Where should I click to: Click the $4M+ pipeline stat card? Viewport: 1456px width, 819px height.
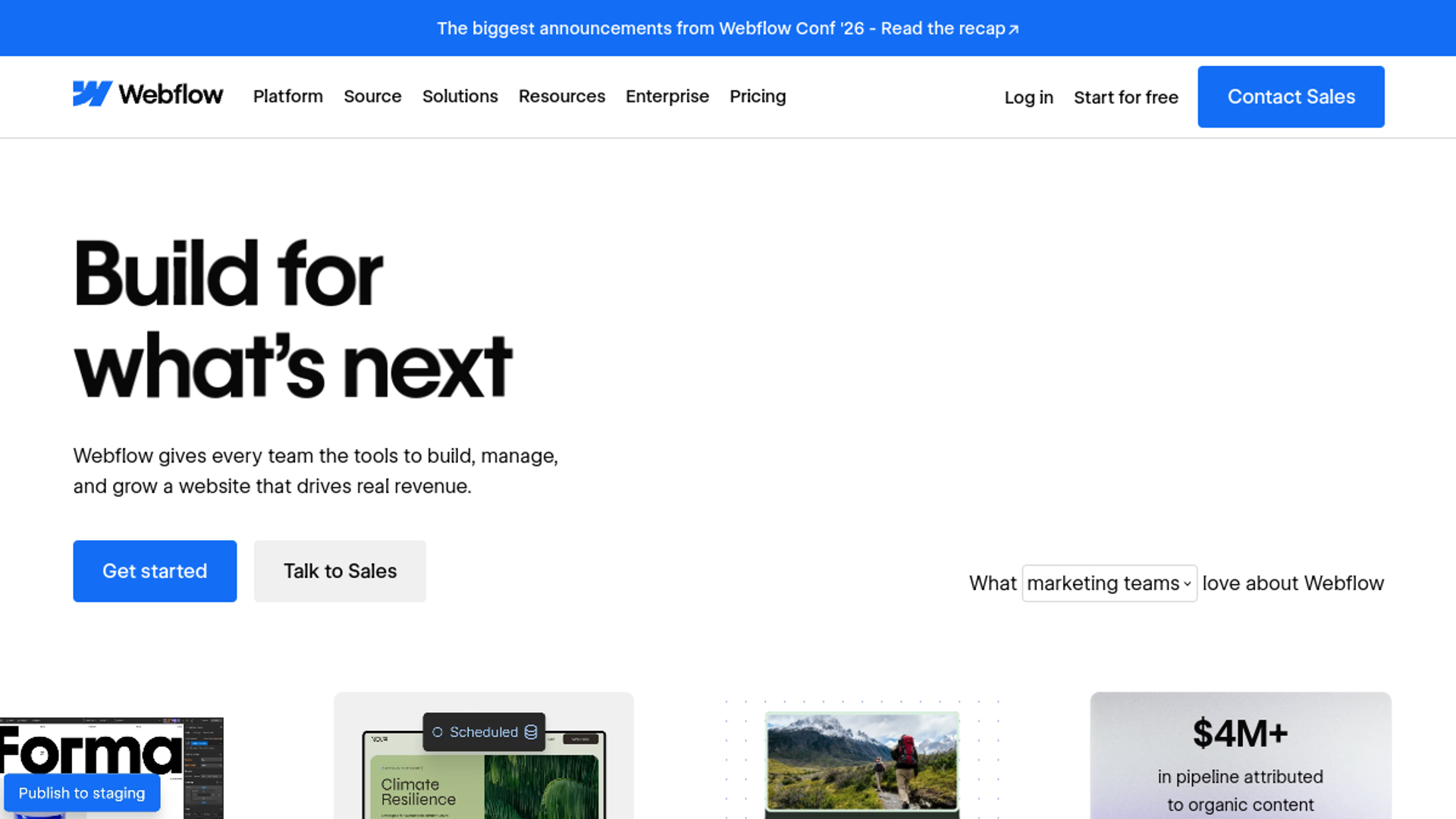point(1241,755)
